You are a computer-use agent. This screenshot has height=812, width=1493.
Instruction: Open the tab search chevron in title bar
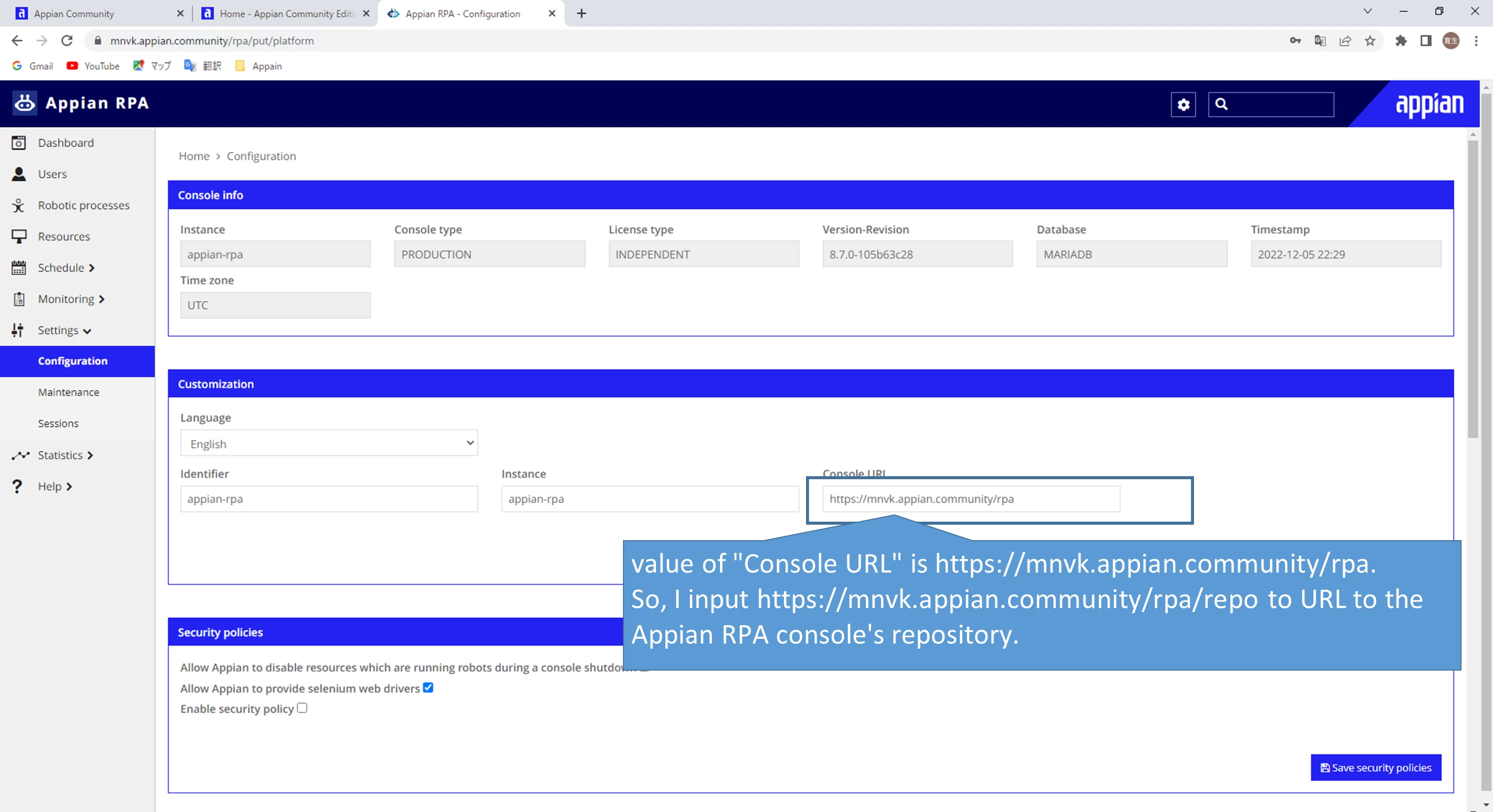pos(1367,11)
